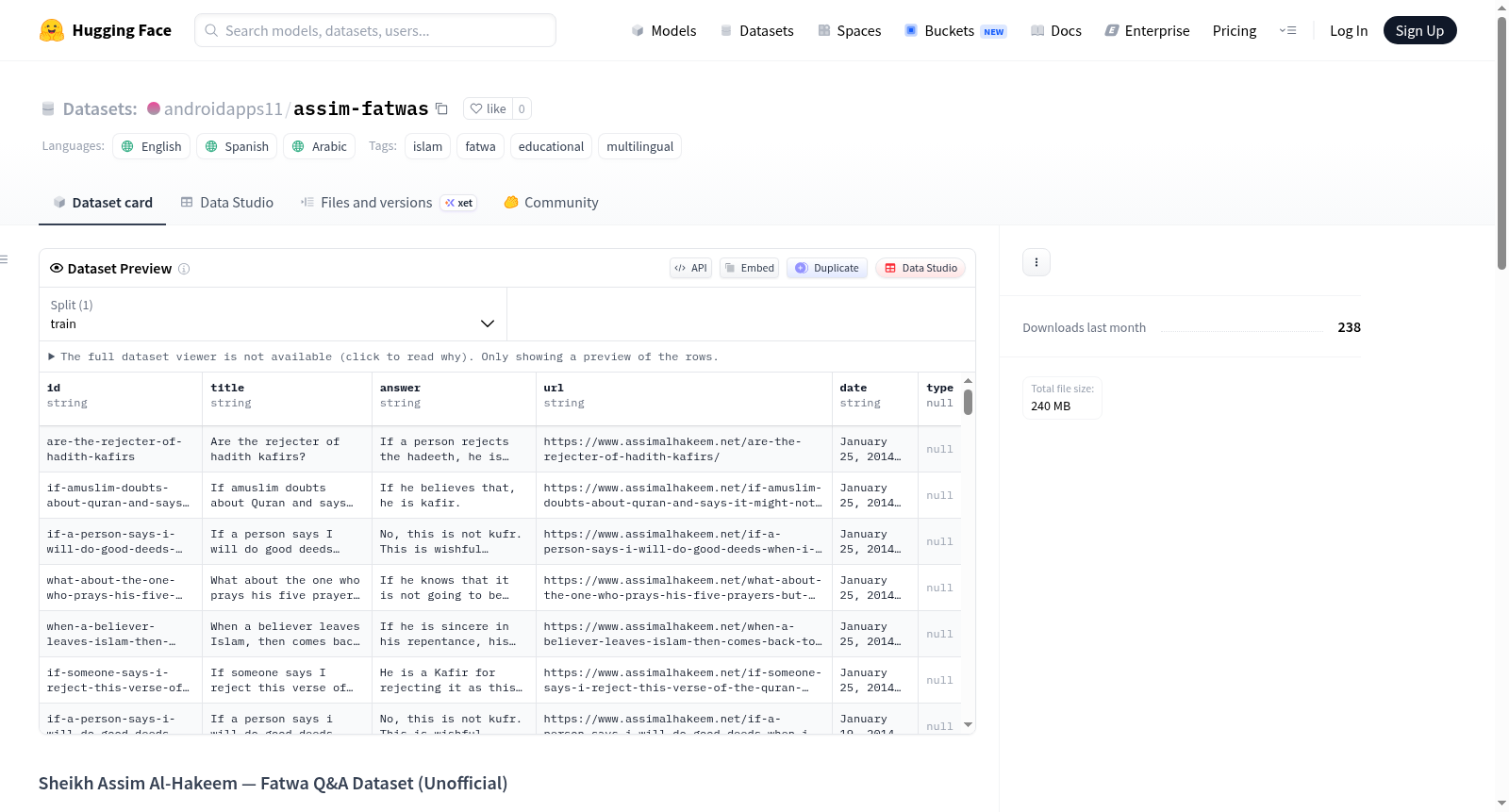
Task: Duplicate this dataset
Action: click(827, 268)
